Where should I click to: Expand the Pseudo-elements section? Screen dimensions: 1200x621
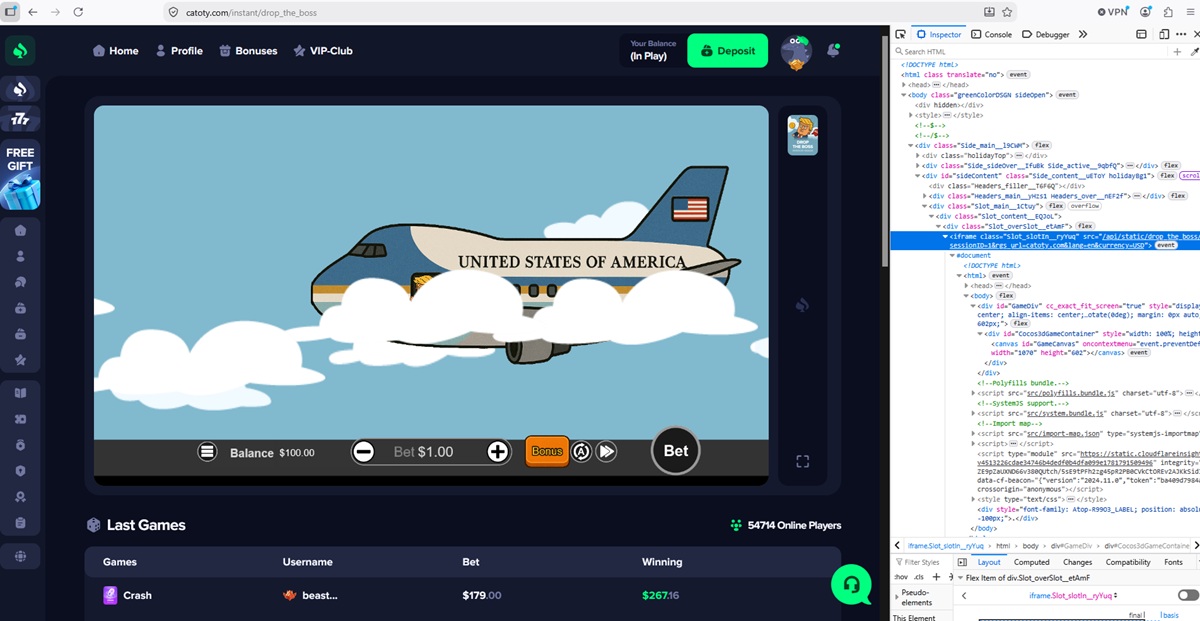tap(895, 598)
